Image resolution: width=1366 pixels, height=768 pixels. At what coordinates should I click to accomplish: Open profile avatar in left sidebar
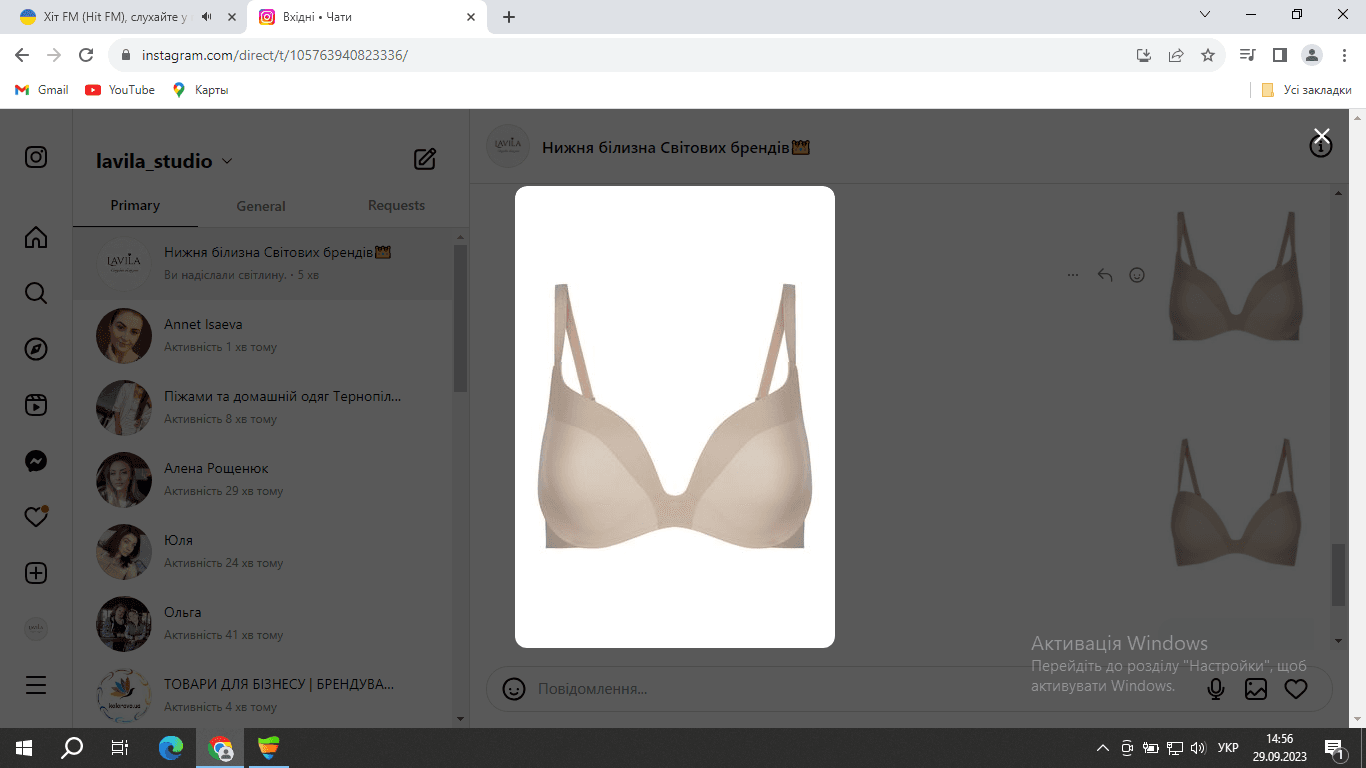(36, 629)
